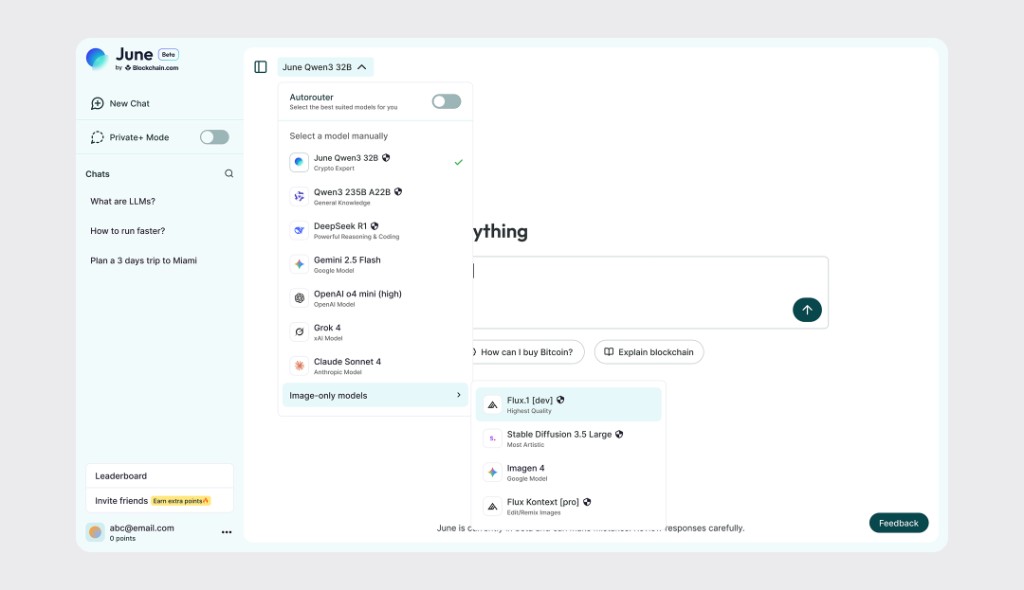Click the Explain blockchain suggestion
This screenshot has width=1024, height=590.
click(648, 352)
